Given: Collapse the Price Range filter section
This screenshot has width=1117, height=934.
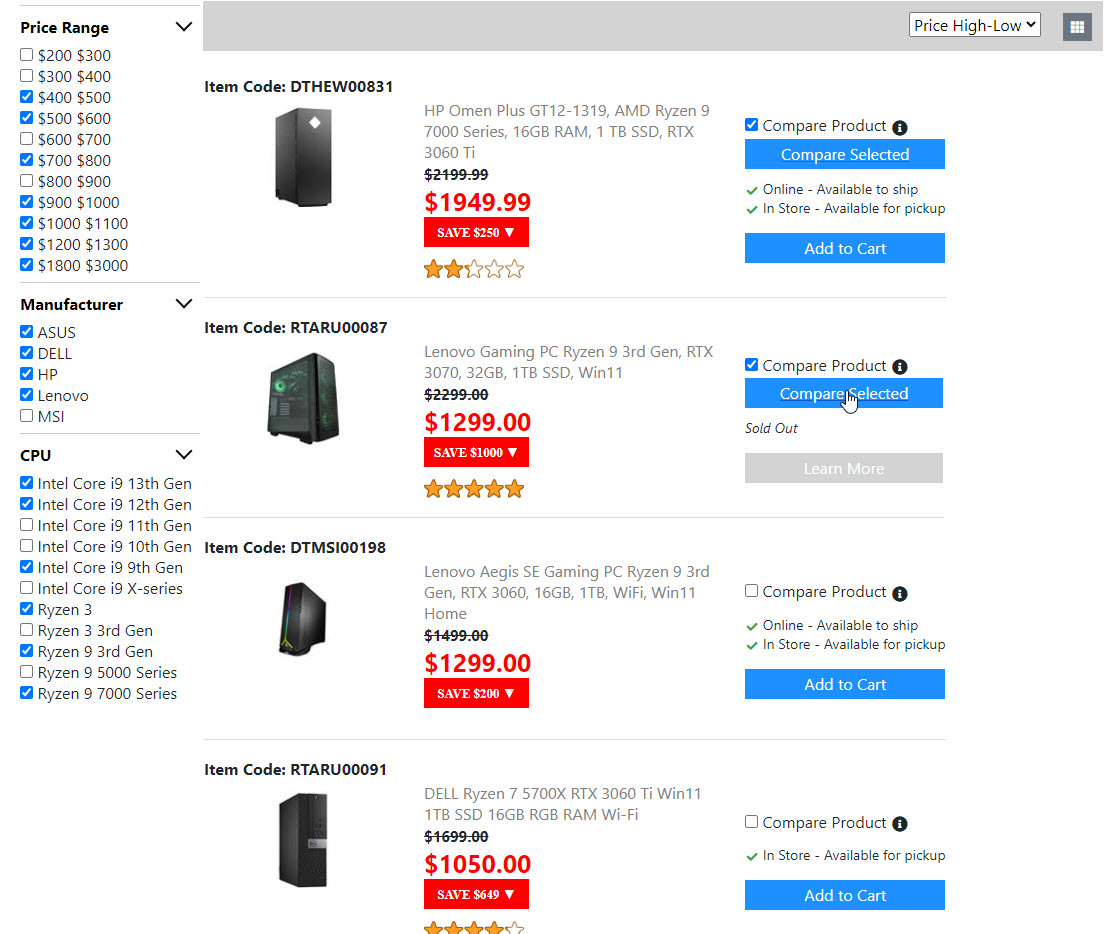Looking at the screenshot, I should [x=183, y=27].
